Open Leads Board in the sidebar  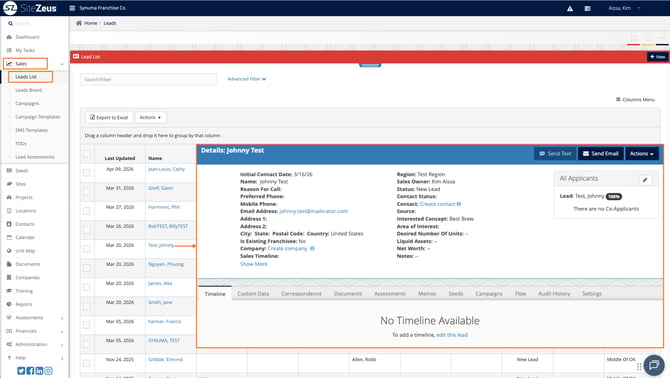(29, 90)
